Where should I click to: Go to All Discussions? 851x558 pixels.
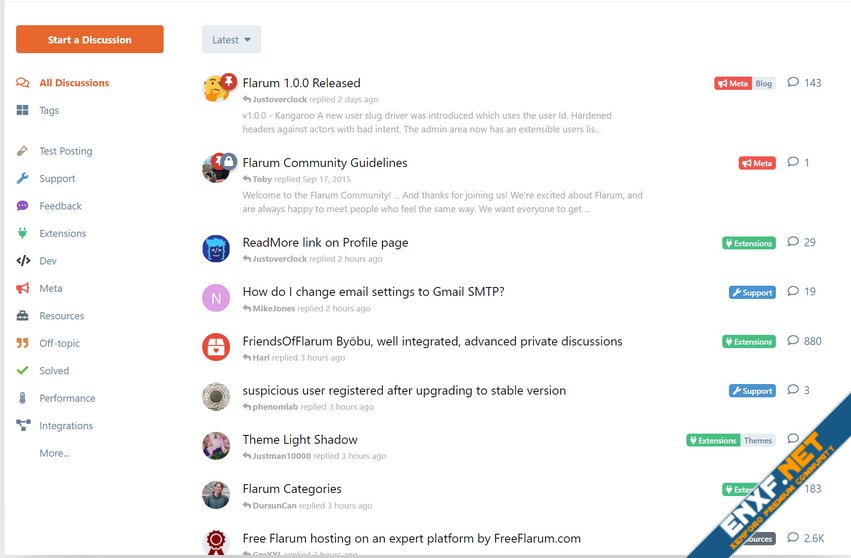pos(74,83)
